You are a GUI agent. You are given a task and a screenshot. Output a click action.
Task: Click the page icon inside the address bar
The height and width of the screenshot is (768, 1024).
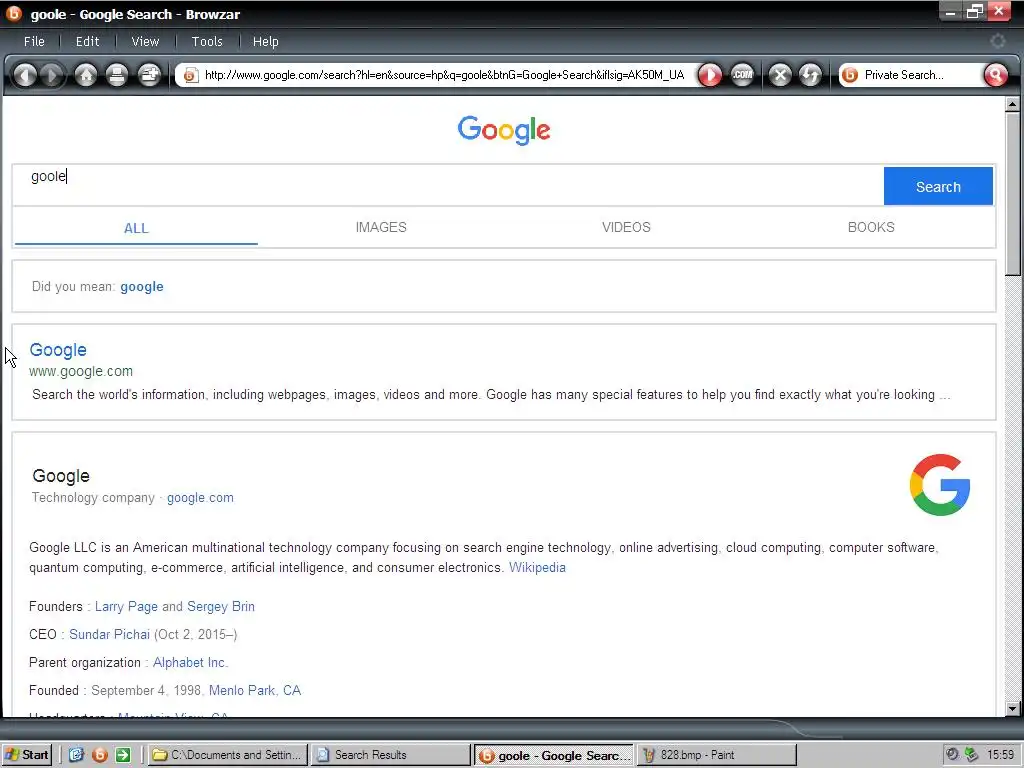pyautogui.click(x=190, y=76)
